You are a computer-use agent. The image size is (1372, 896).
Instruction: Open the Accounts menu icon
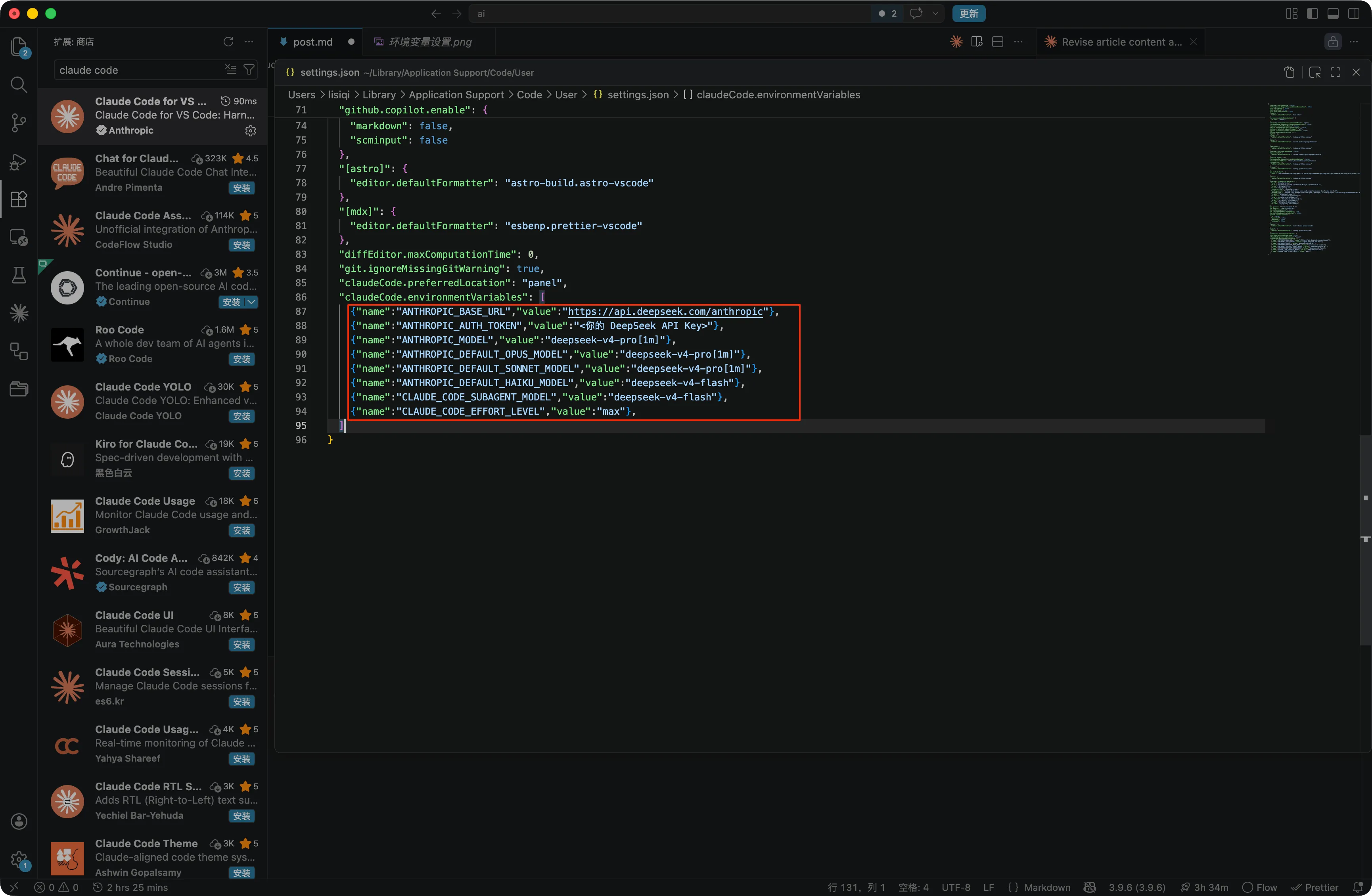click(x=19, y=821)
